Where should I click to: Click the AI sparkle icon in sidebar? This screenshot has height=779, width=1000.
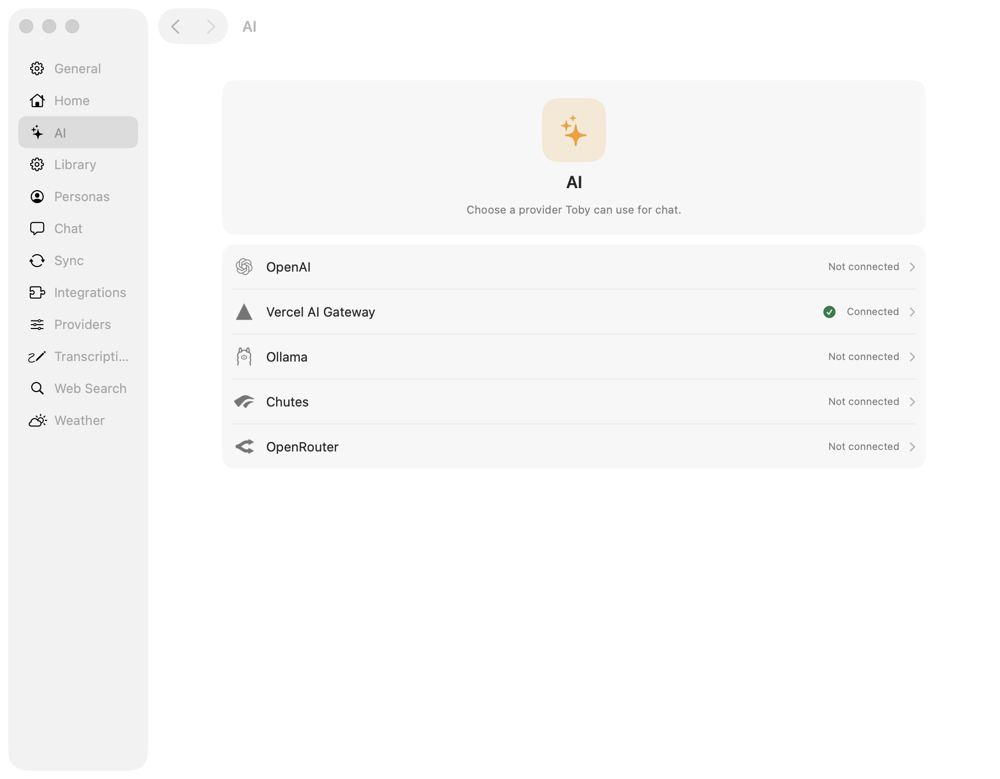pyautogui.click(x=37, y=132)
